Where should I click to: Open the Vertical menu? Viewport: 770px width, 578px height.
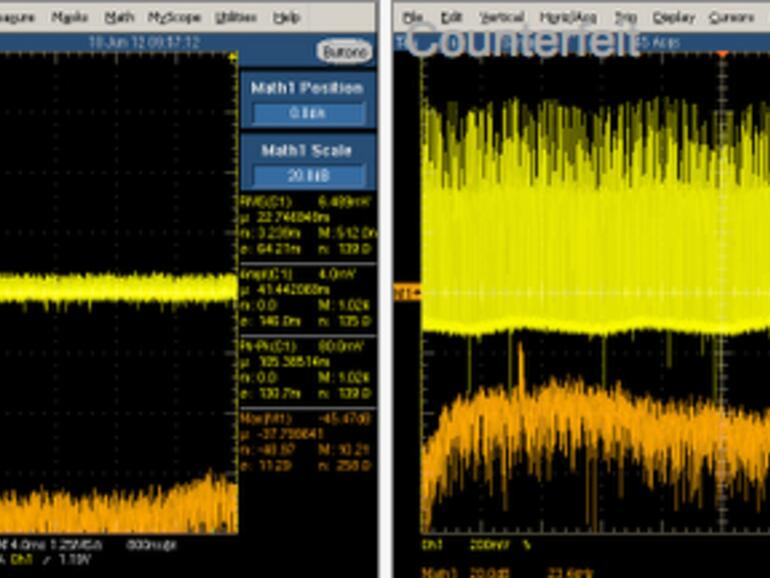tap(501, 17)
